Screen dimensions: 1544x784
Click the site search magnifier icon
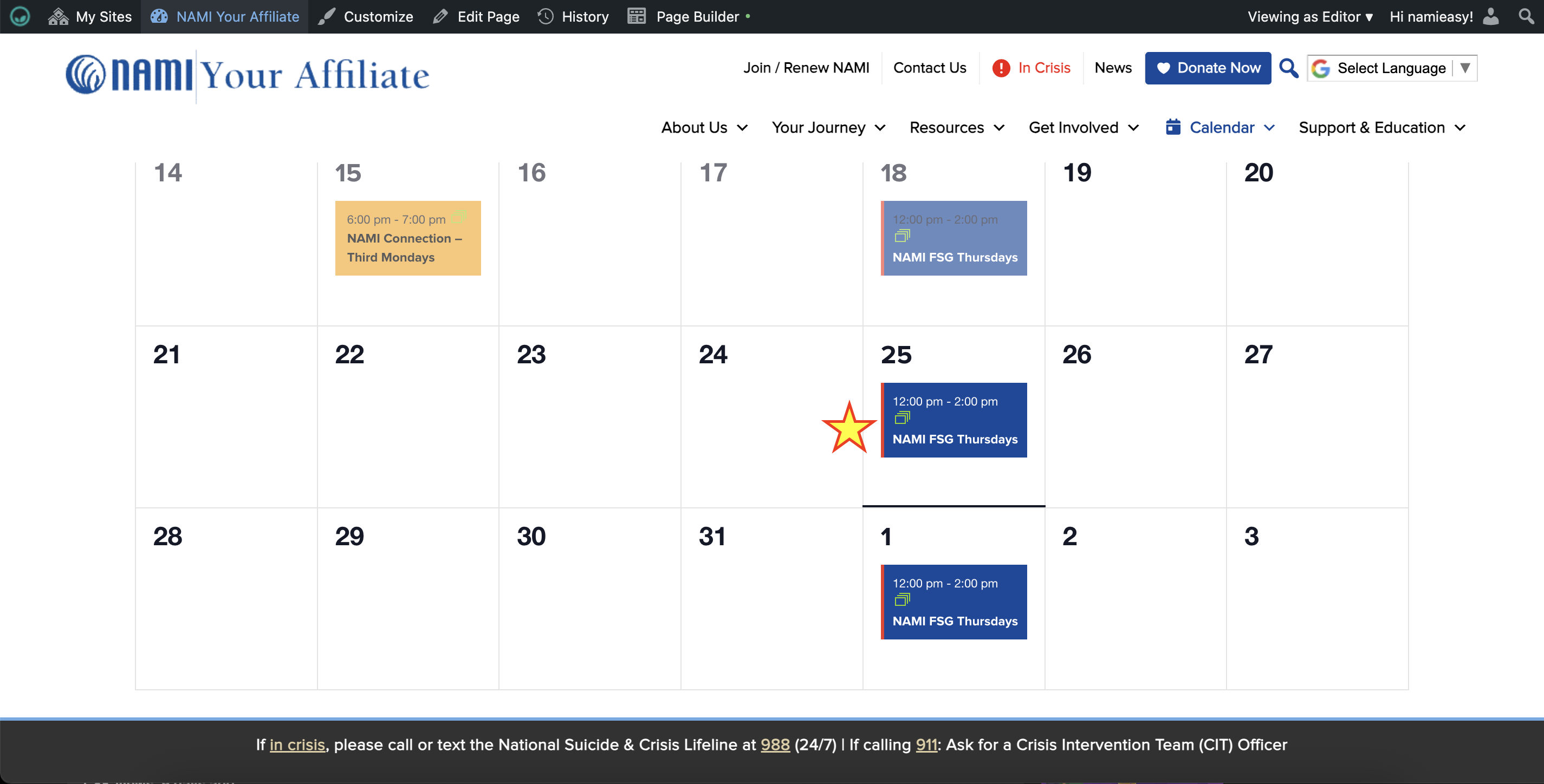point(1288,68)
